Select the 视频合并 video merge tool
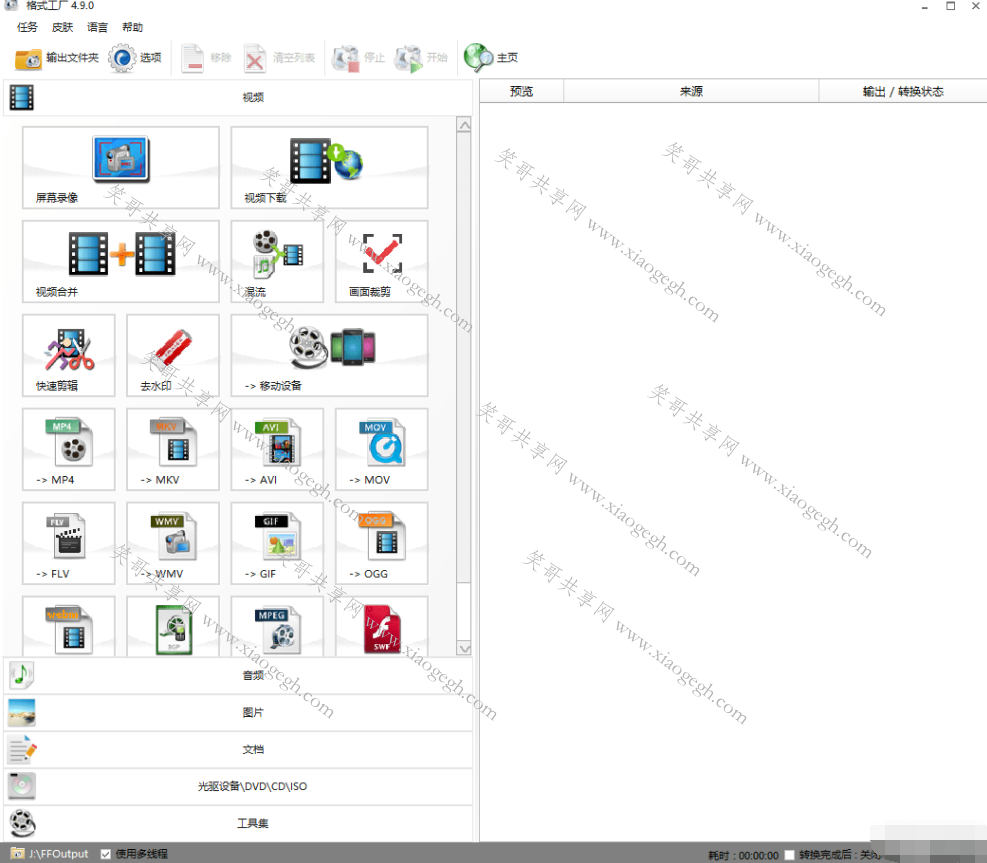The height and width of the screenshot is (863, 987). [121, 261]
